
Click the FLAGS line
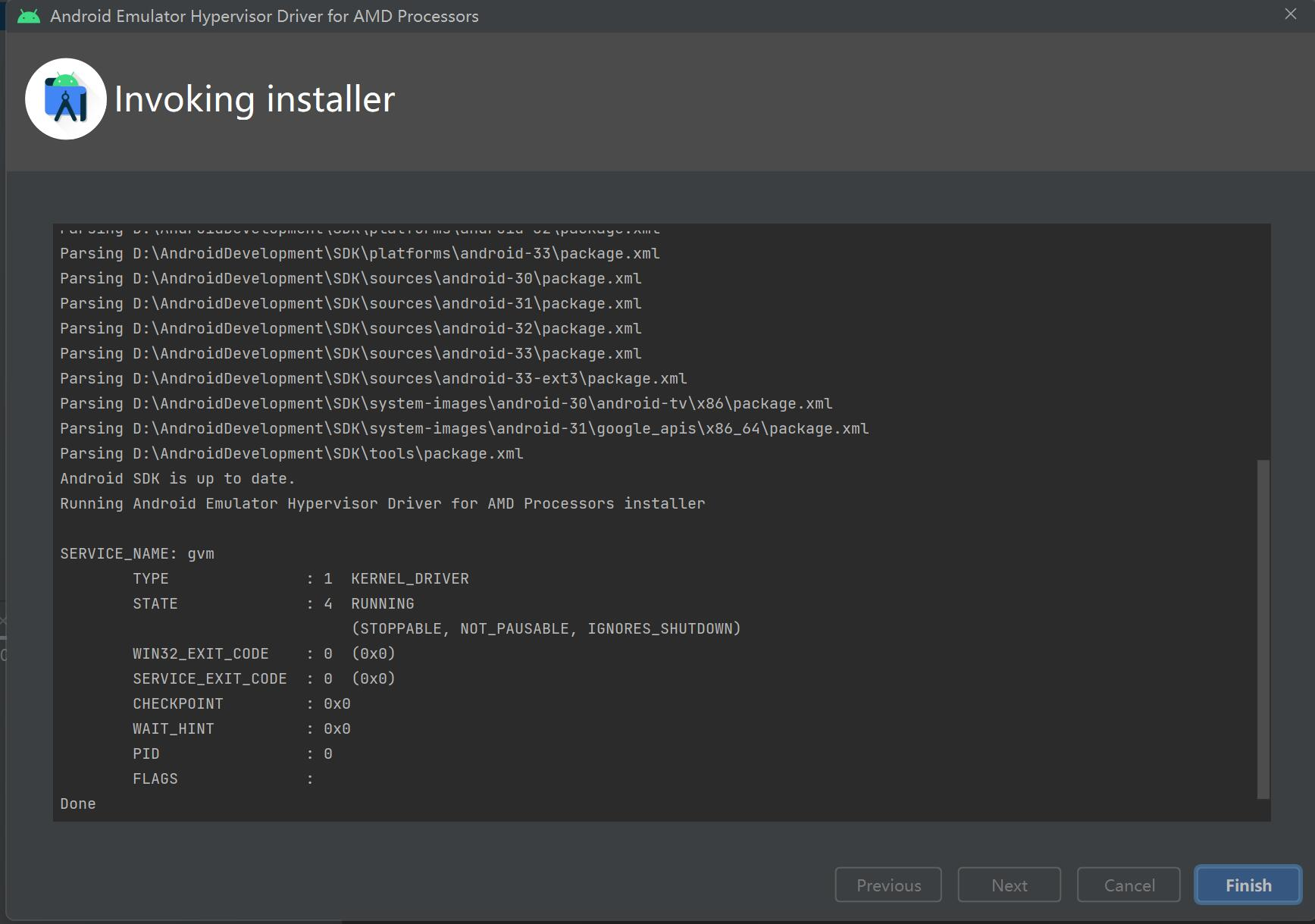click(224, 778)
